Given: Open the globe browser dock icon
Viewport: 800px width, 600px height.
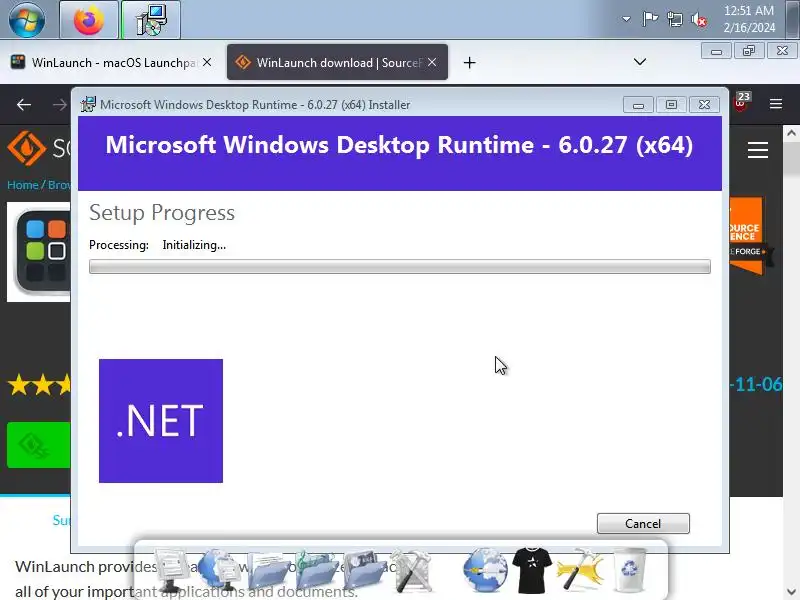Looking at the screenshot, I should pos(485,570).
